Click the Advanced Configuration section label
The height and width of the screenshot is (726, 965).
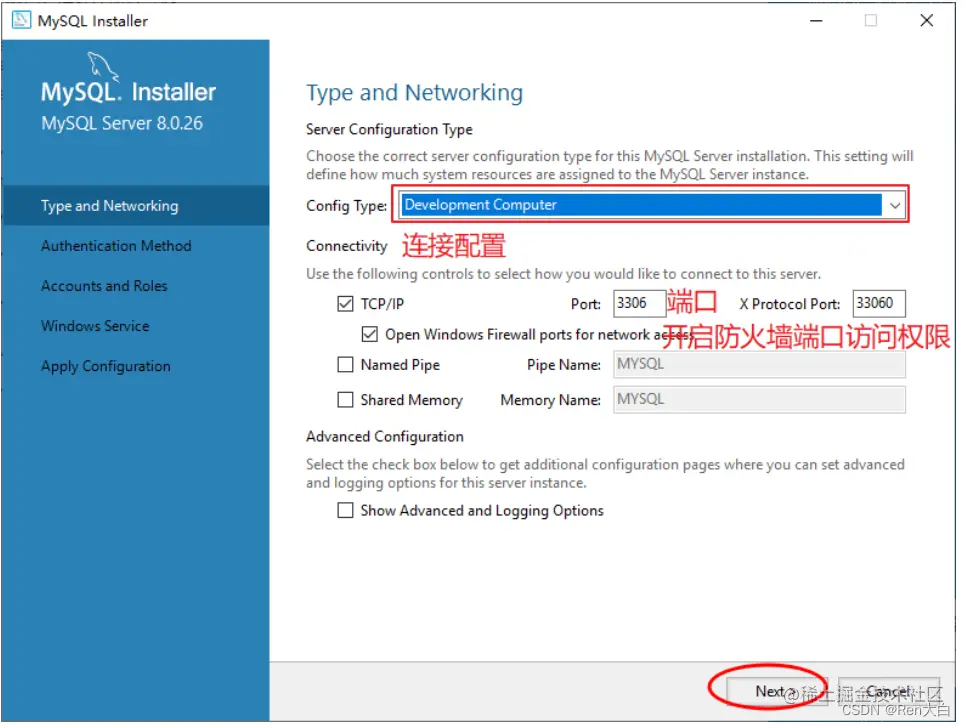pyautogui.click(x=385, y=437)
